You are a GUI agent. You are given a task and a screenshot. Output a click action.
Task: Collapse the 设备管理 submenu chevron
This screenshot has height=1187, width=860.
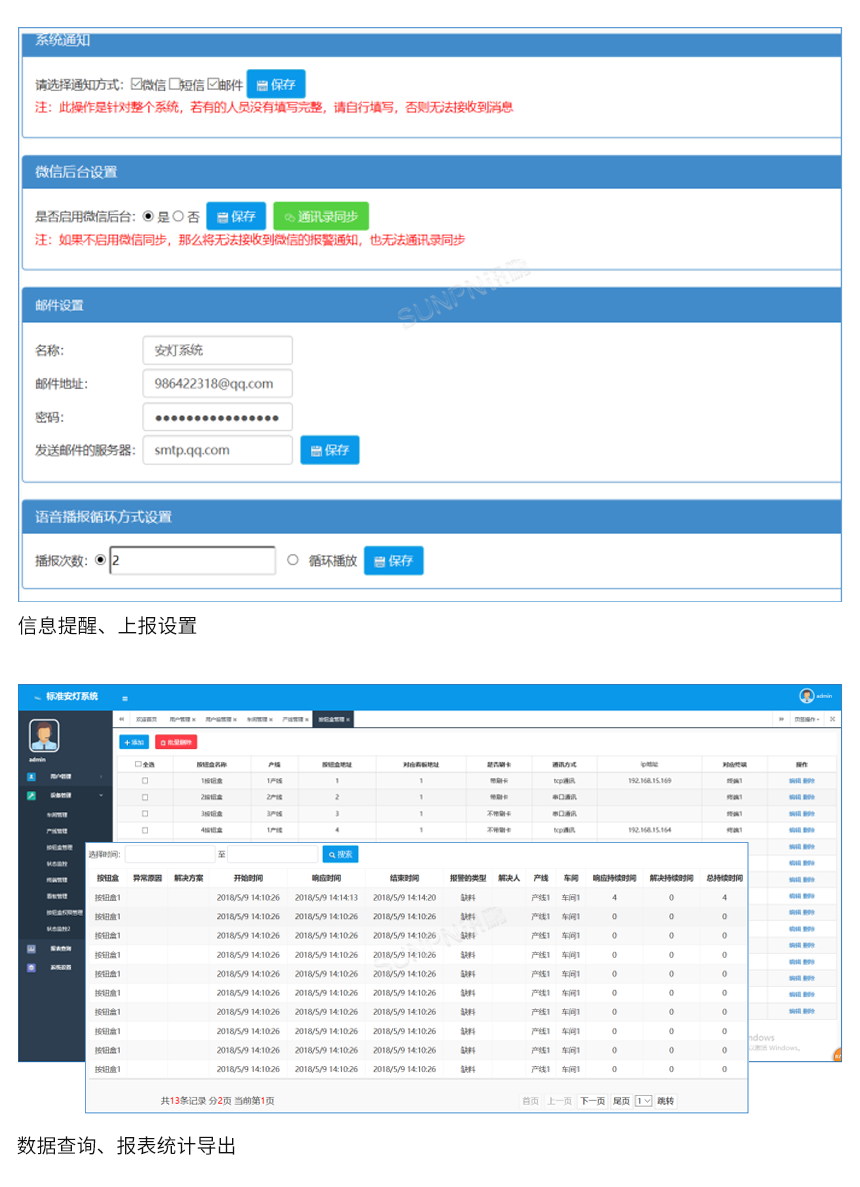(102, 795)
